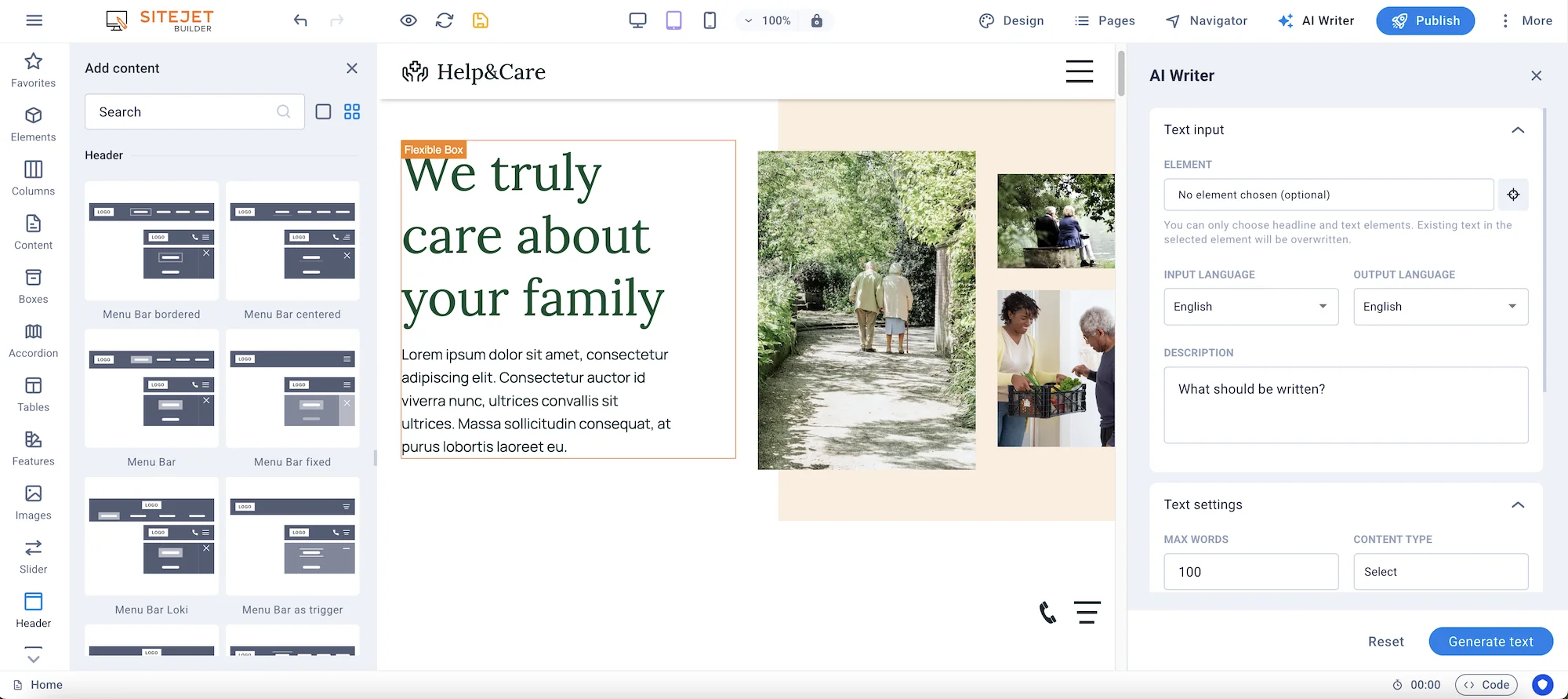Click the element chooser field
Screen dimensions: 1568x699
click(1329, 195)
